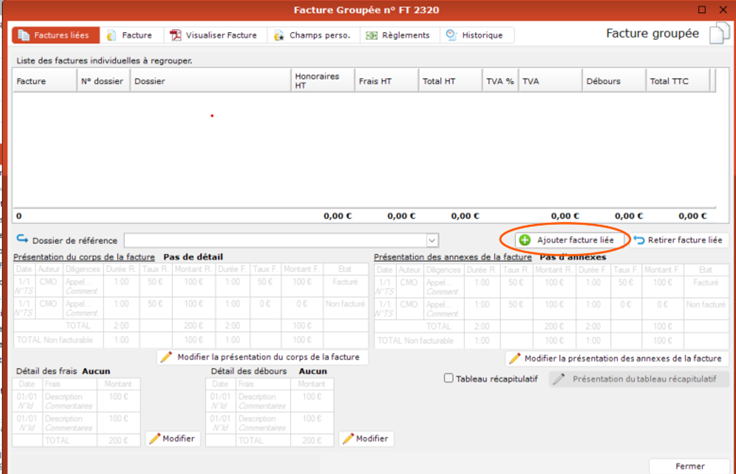Screen dimensions: 736x474
Task: Click the Honoraires HT column header
Action: (319, 81)
